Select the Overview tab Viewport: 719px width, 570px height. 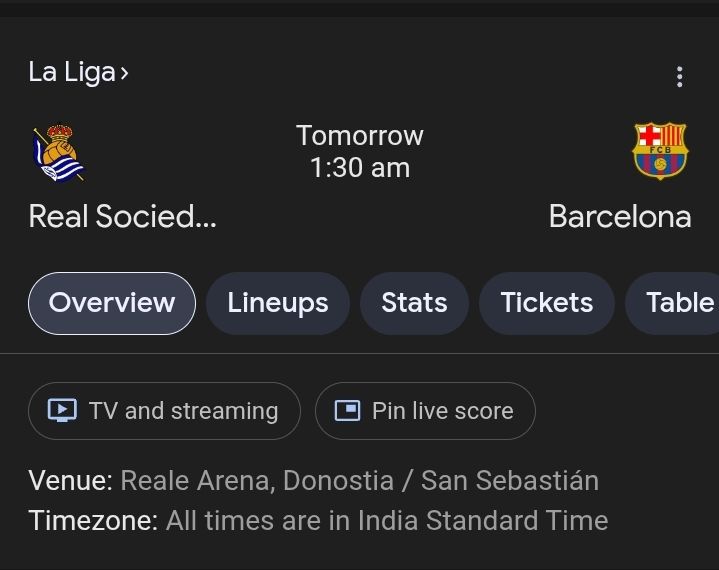pos(112,303)
